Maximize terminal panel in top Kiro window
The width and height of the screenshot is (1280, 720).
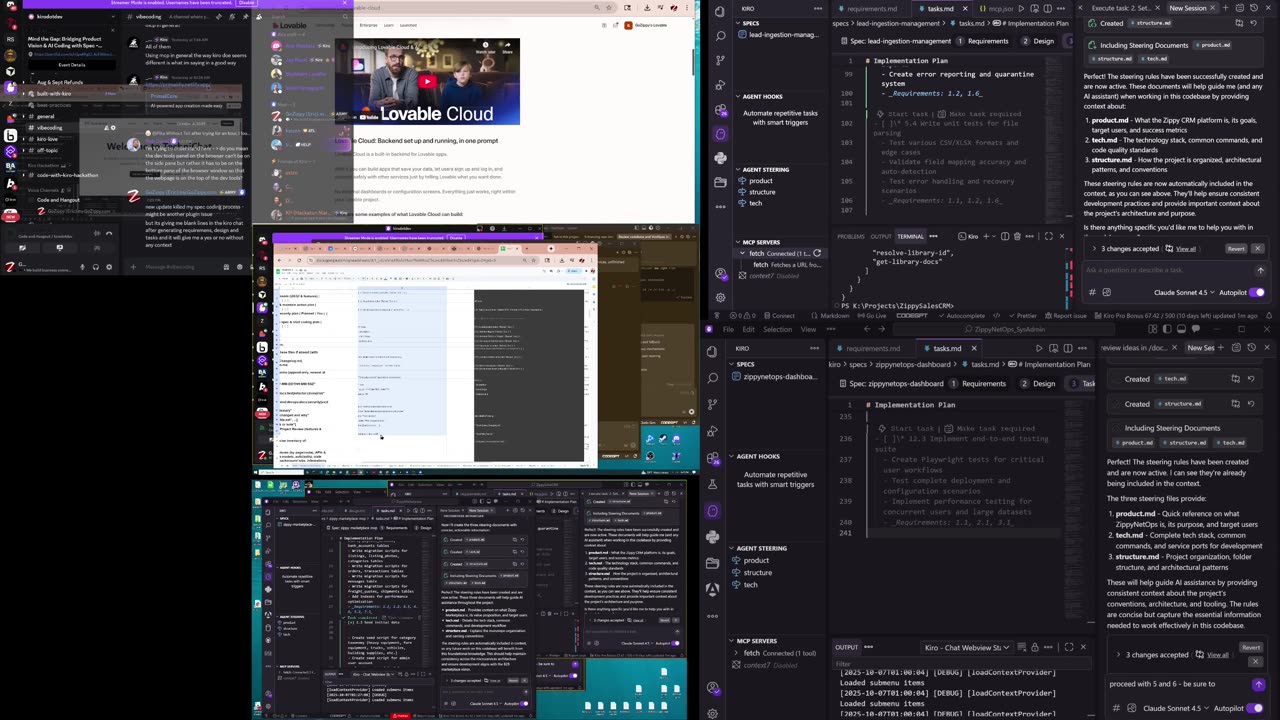point(1048,236)
